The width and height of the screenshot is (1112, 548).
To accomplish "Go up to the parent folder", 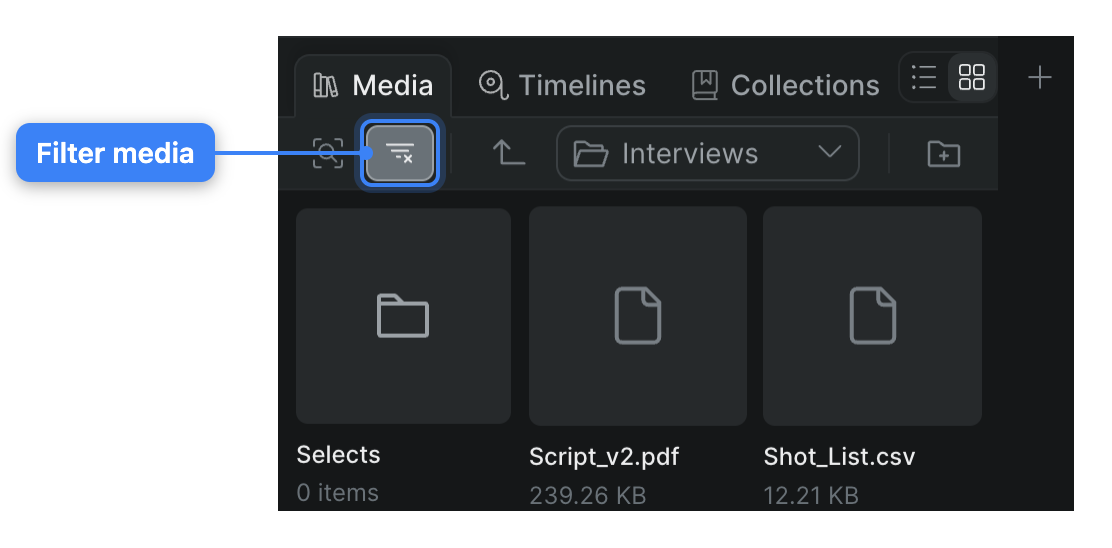I will point(509,153).
